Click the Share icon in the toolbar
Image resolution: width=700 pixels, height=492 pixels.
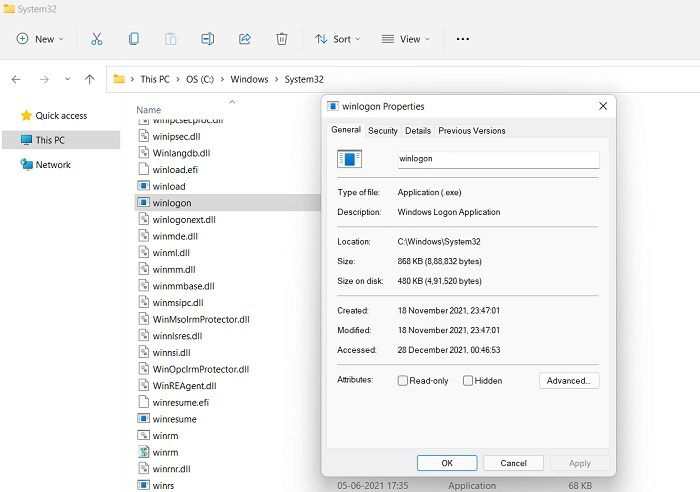tap(245, 39)
